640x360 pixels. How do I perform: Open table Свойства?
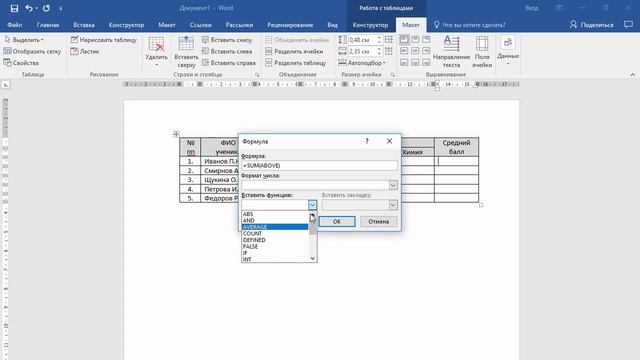(x=21, y=63)
